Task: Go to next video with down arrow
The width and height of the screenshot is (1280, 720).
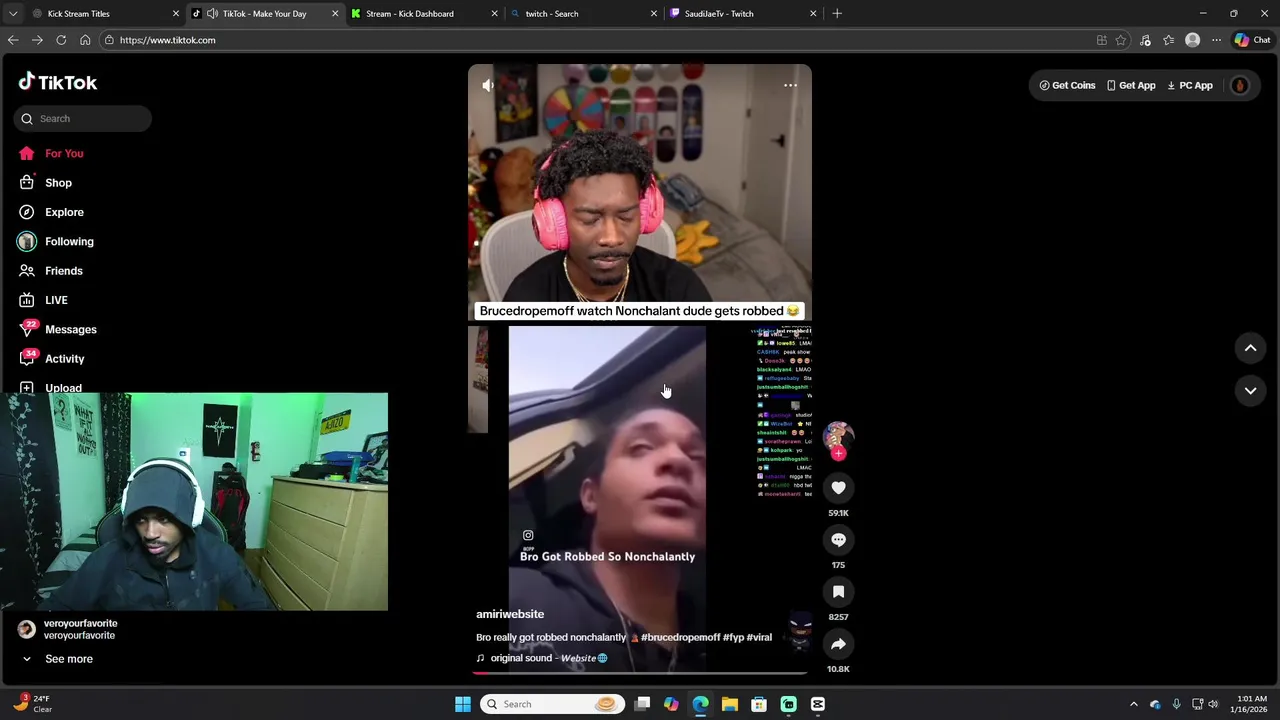Action: pyautogui.click(x=1250, y=391)
